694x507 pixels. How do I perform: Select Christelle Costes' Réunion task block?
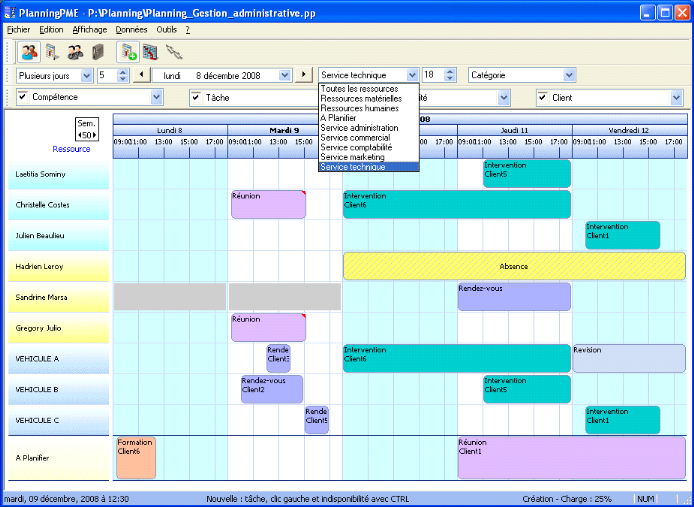point(268,205)
